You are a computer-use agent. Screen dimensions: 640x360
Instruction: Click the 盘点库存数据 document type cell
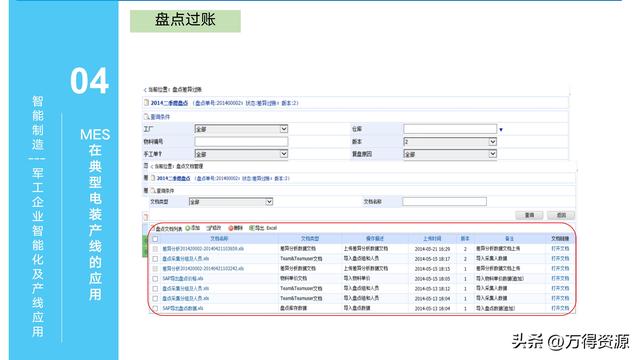pyautogui.click(x=293, y=309)
